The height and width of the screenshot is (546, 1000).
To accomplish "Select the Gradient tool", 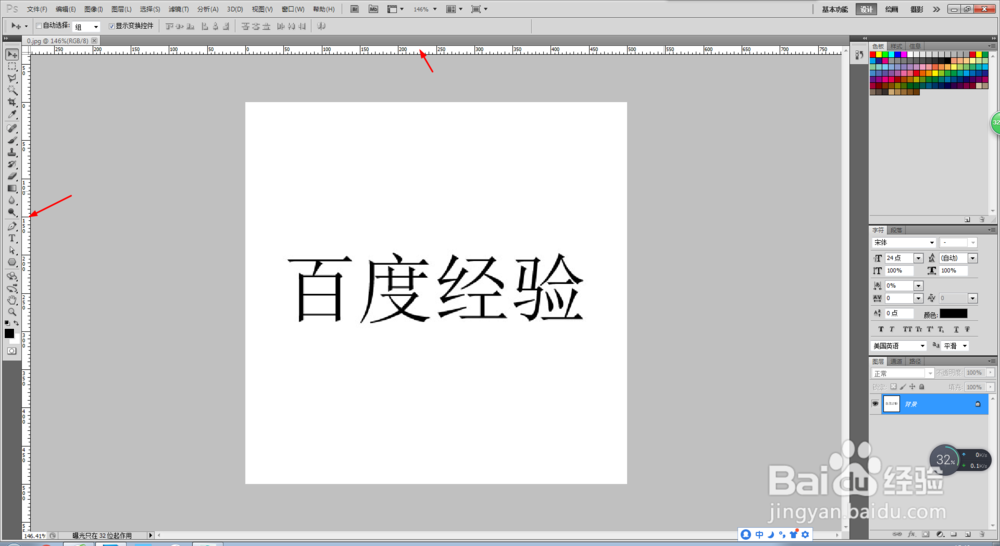I will 12,188.
